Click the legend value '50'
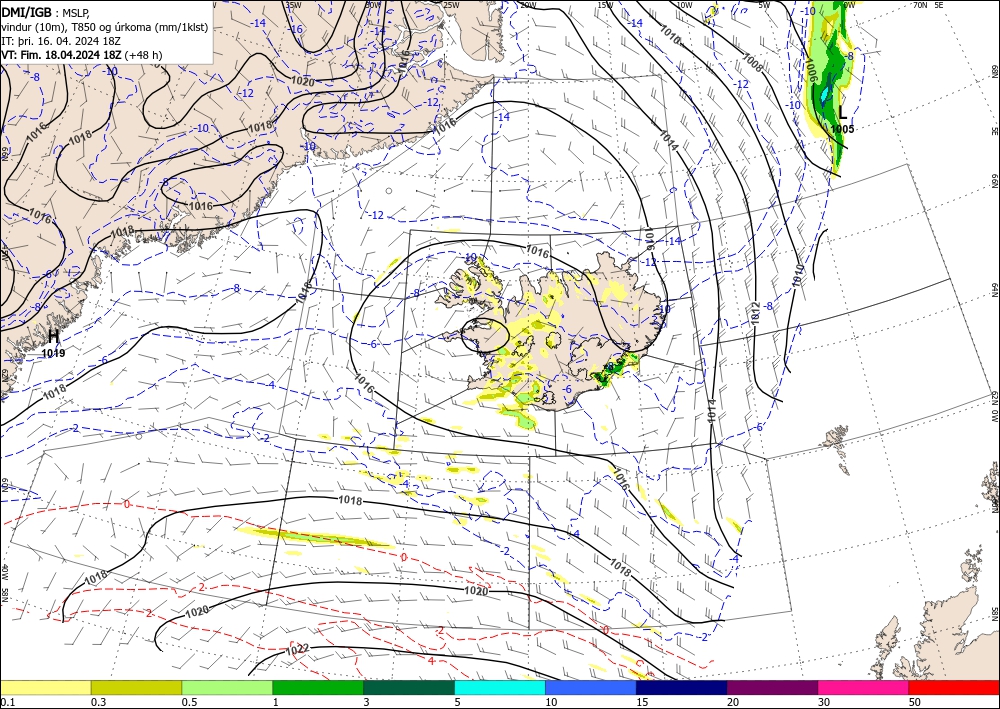1000x709 pixels. tap(915, 702)
